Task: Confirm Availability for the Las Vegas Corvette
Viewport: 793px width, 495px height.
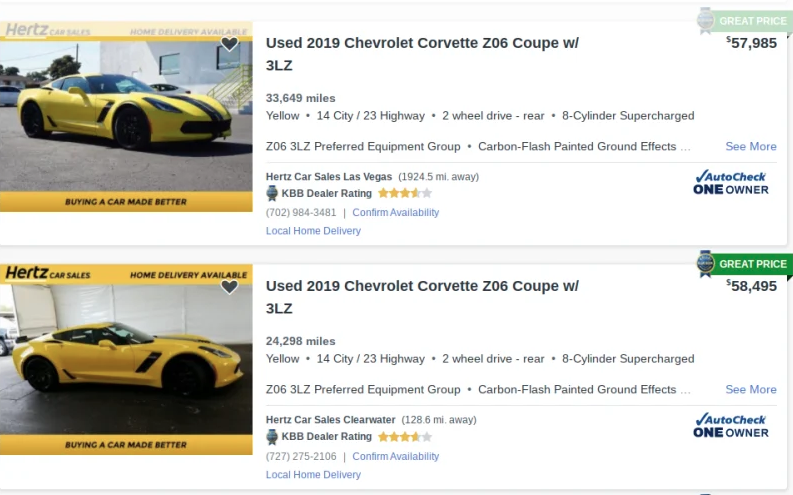Action: (395, 212)
